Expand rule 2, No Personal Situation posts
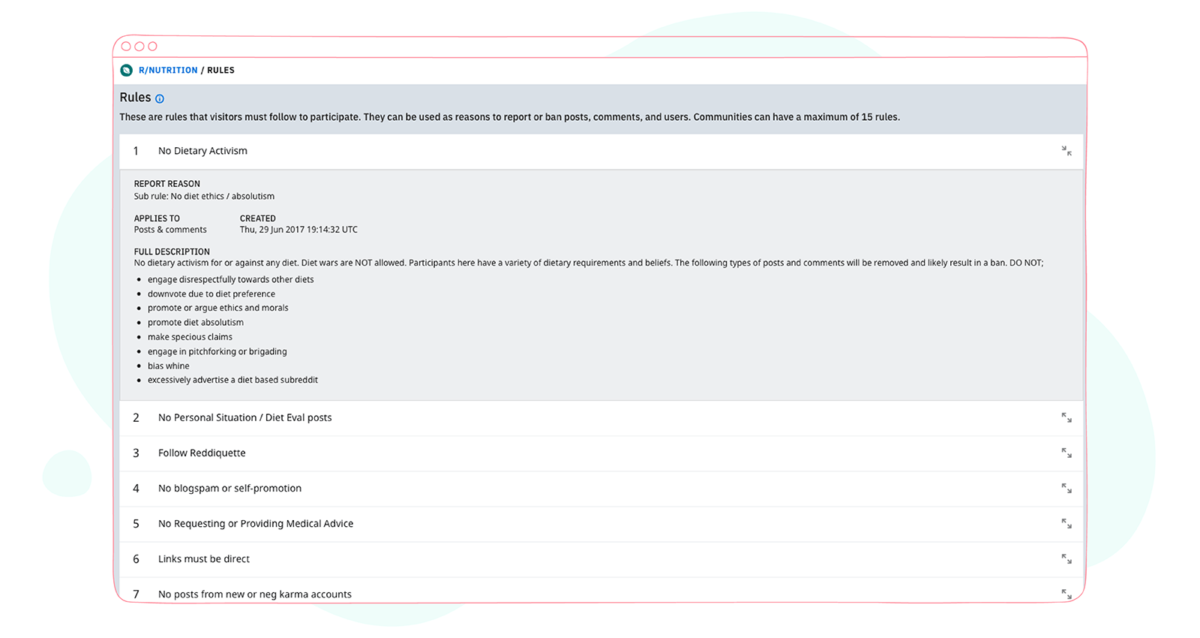 pos(1066,417)
